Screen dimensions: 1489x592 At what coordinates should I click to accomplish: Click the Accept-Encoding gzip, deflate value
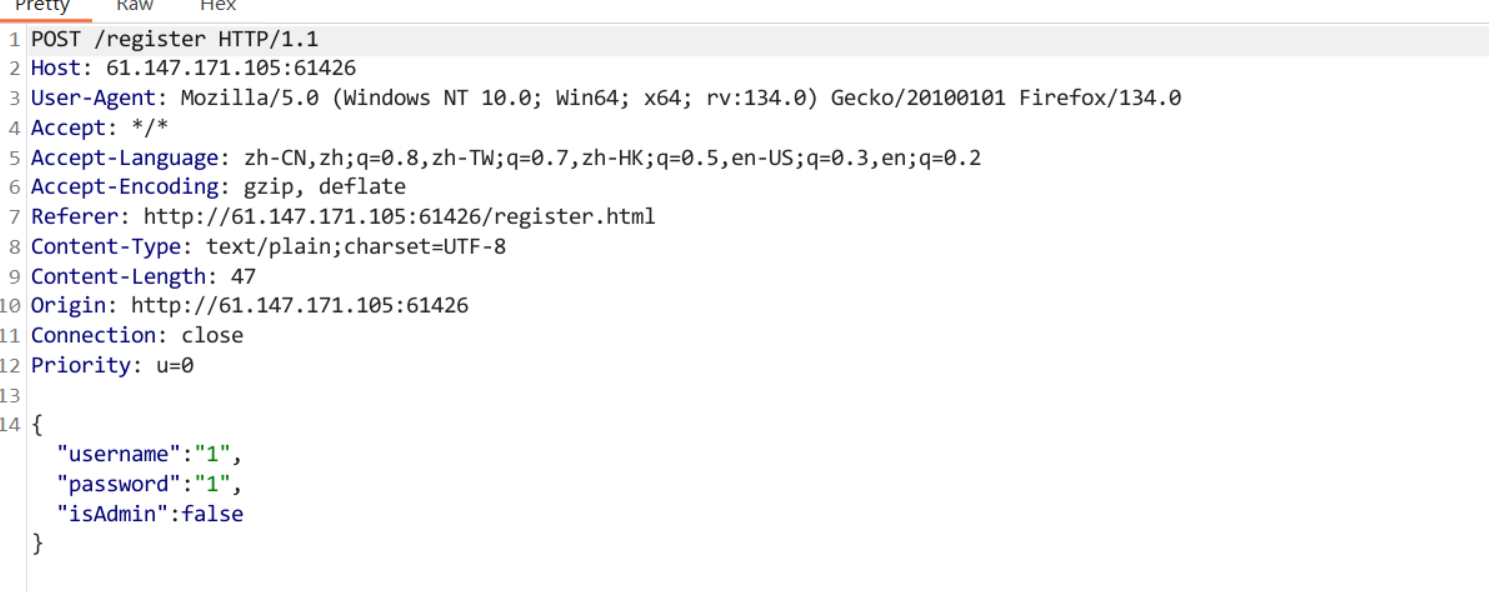click(325, 187)
